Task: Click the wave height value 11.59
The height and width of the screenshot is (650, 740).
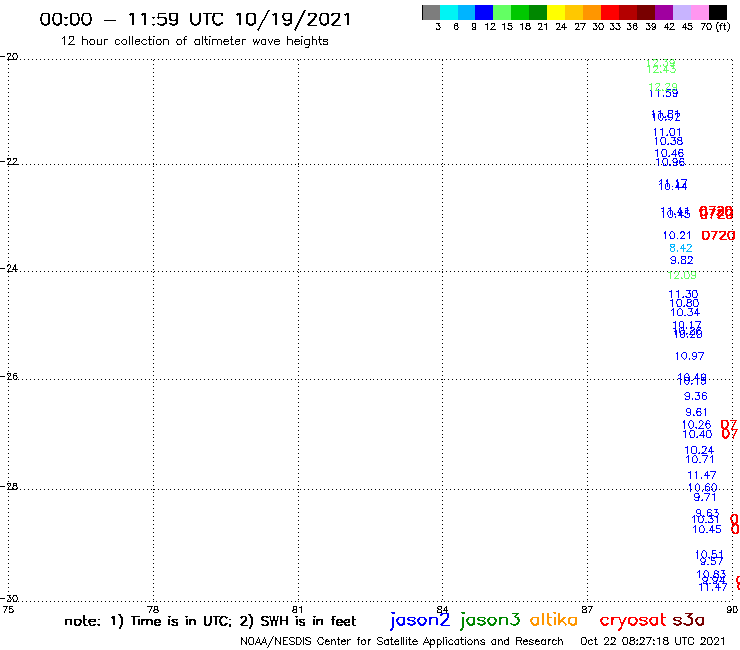Action: click(x=664, y=93)
